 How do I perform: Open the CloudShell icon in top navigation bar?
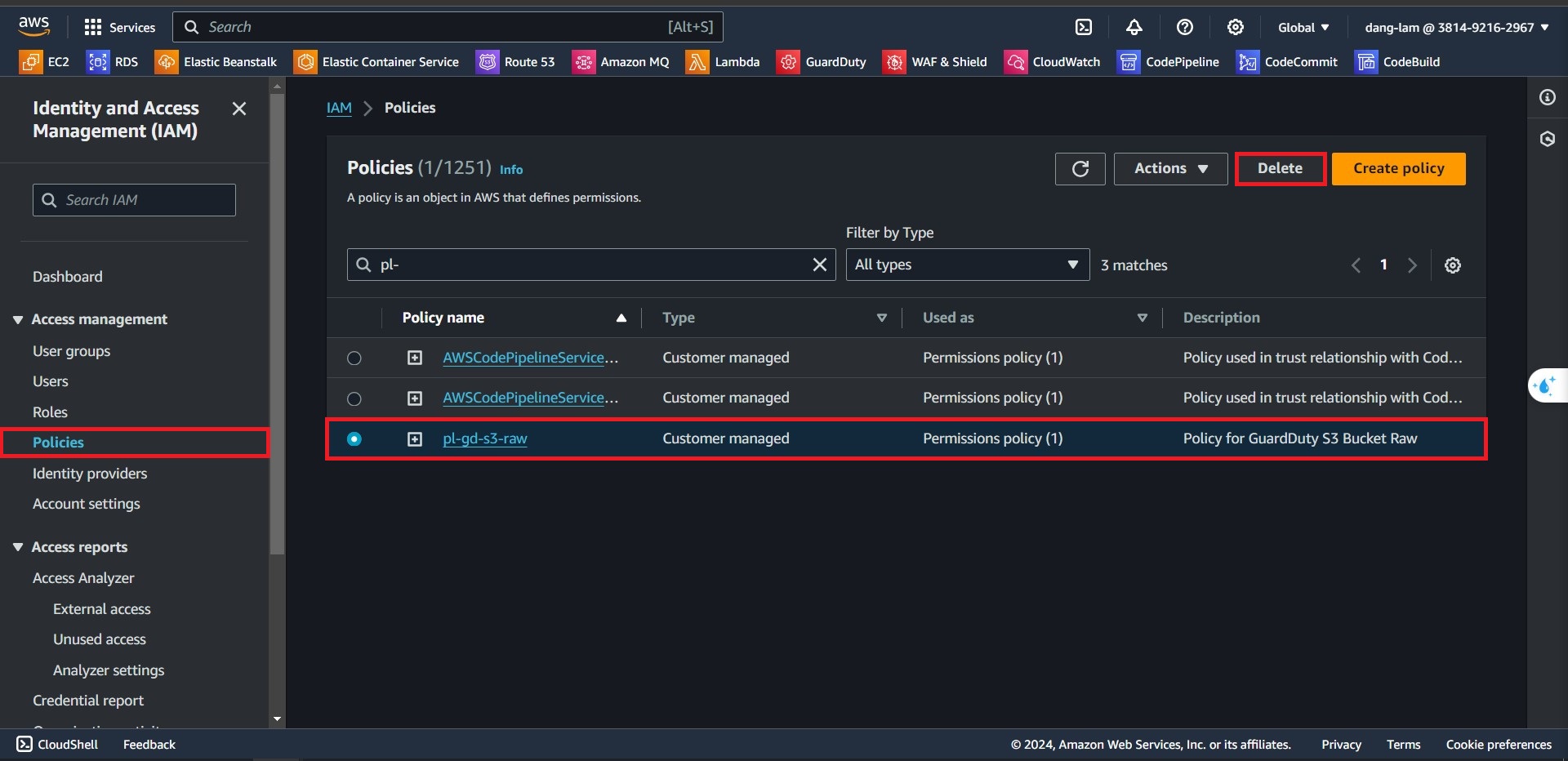[1083, 27]
